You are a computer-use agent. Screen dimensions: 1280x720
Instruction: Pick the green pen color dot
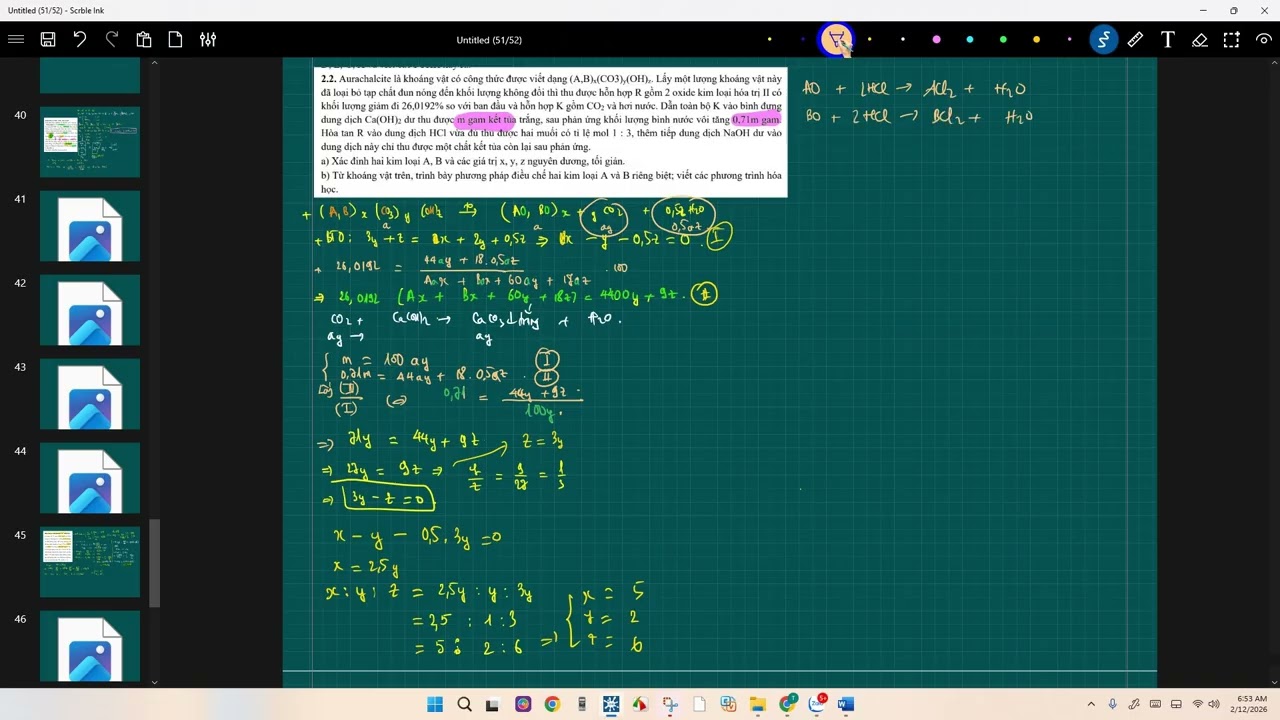[1002, 40]
